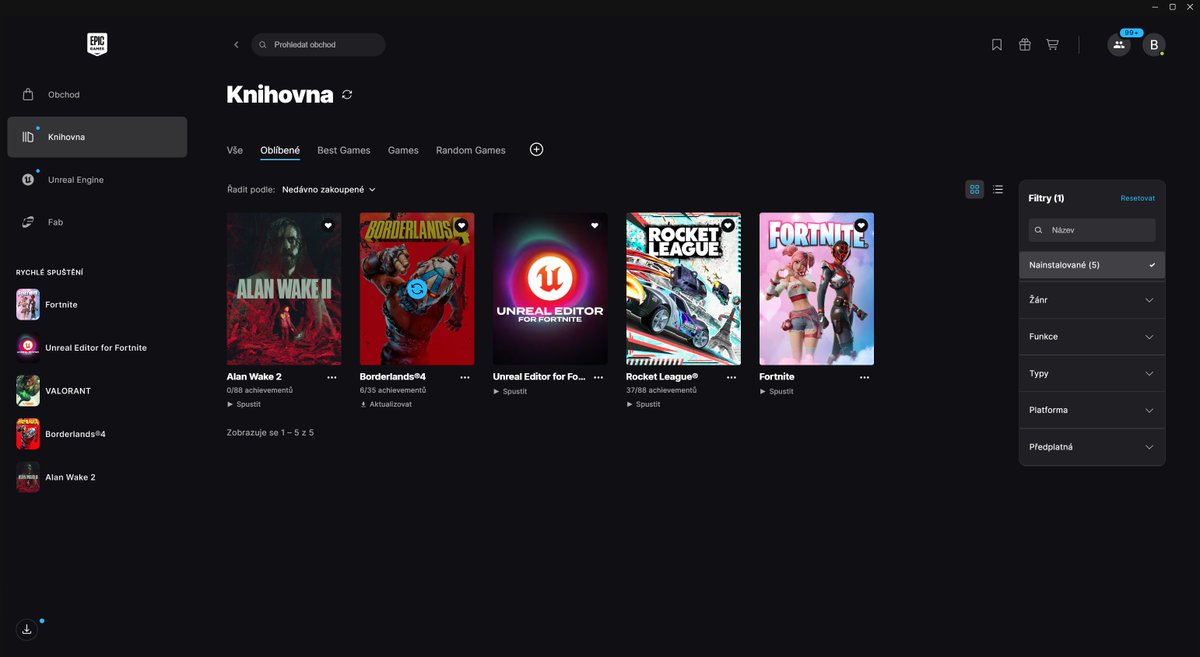Update Borderlands 4 via Aktualizovat

pos(385,405)
